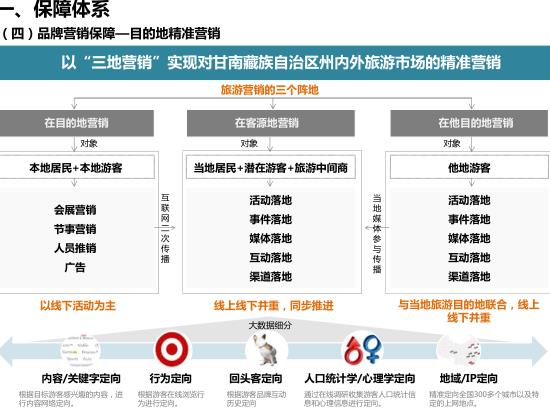Select the 在他目的地营销 gray header box
550x417 pixels.
point(469,123)
